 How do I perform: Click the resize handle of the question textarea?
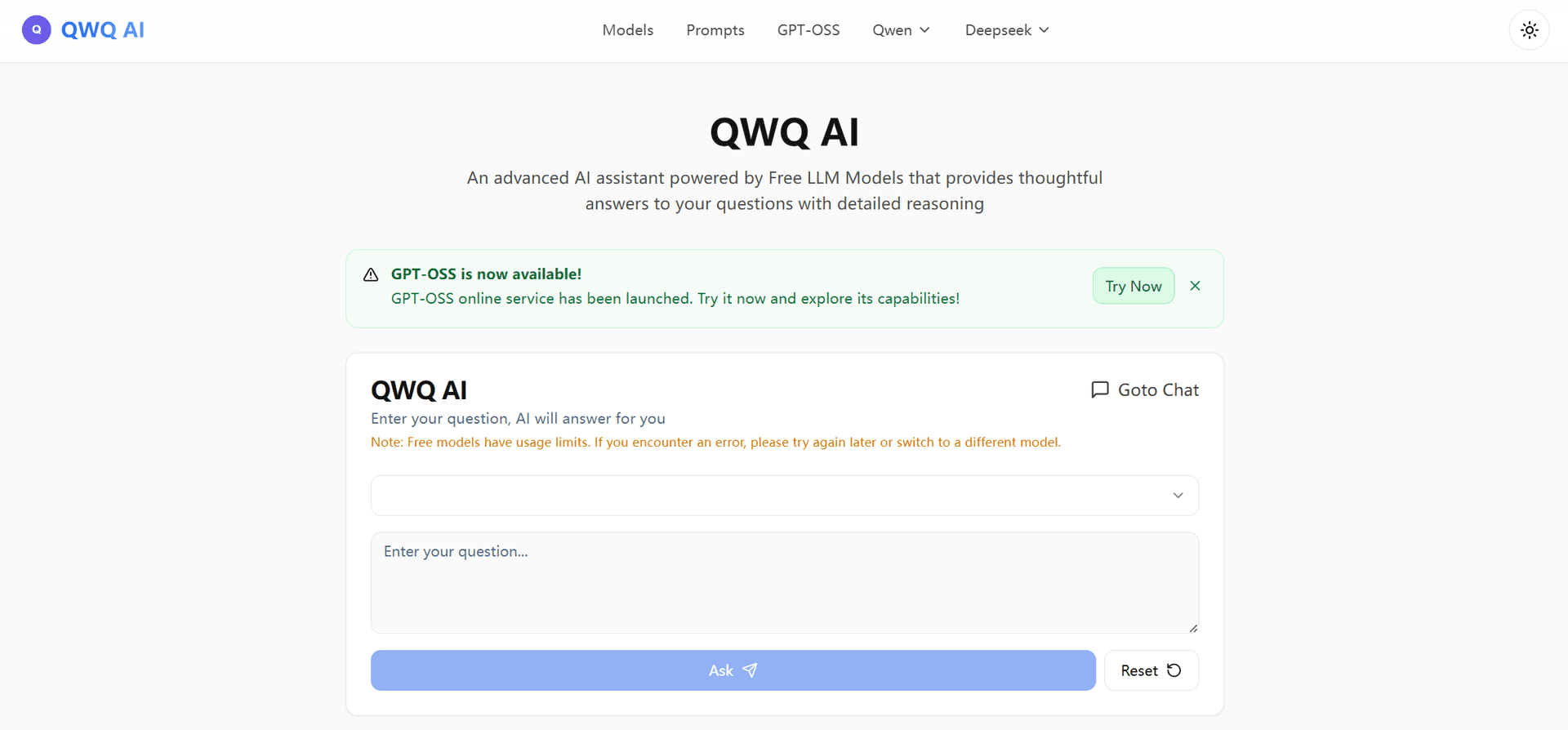click(x=1193, y=627)
